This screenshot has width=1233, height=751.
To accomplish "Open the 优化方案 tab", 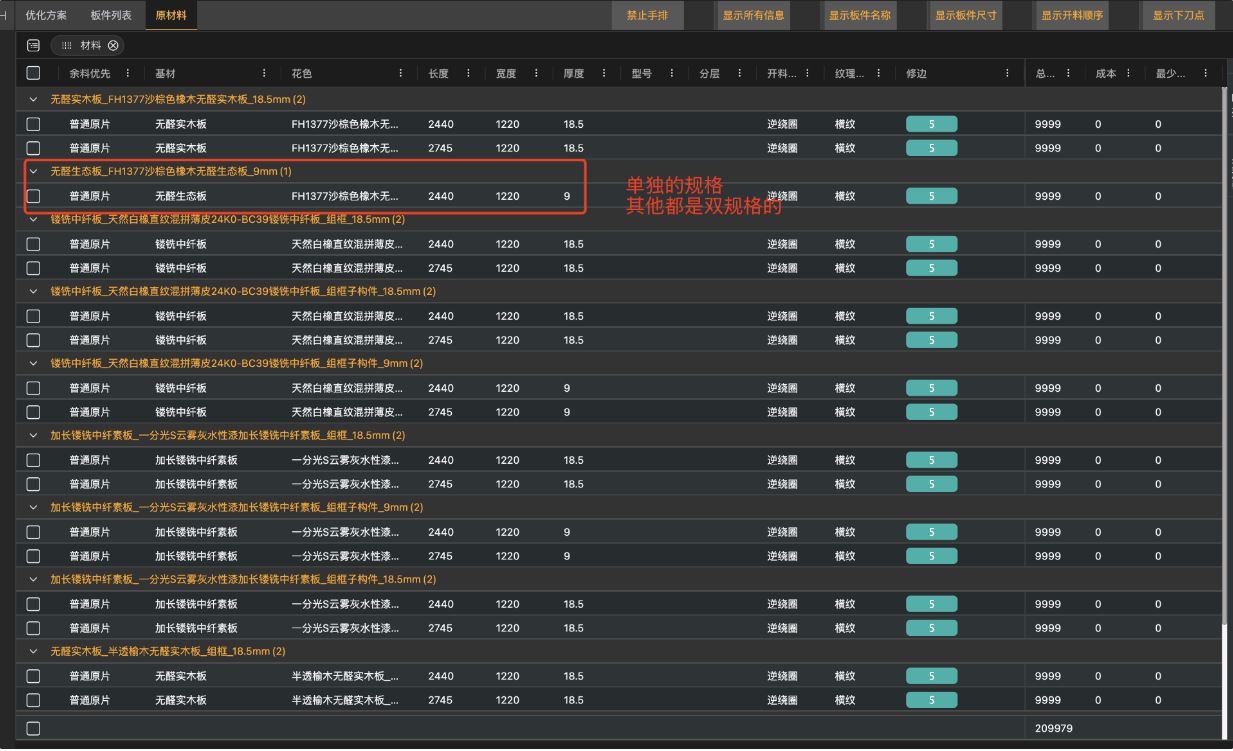I will pyautogui.click(x=46, y=16).
